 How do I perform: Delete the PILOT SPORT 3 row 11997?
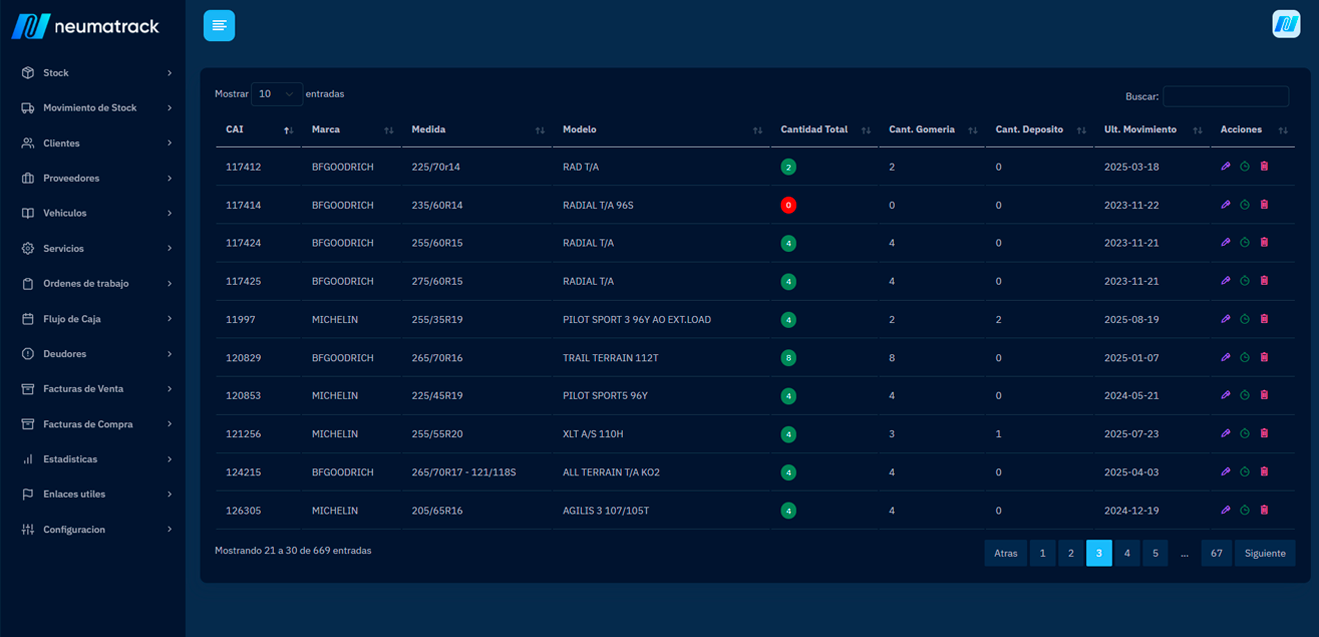click(1264, 319)
